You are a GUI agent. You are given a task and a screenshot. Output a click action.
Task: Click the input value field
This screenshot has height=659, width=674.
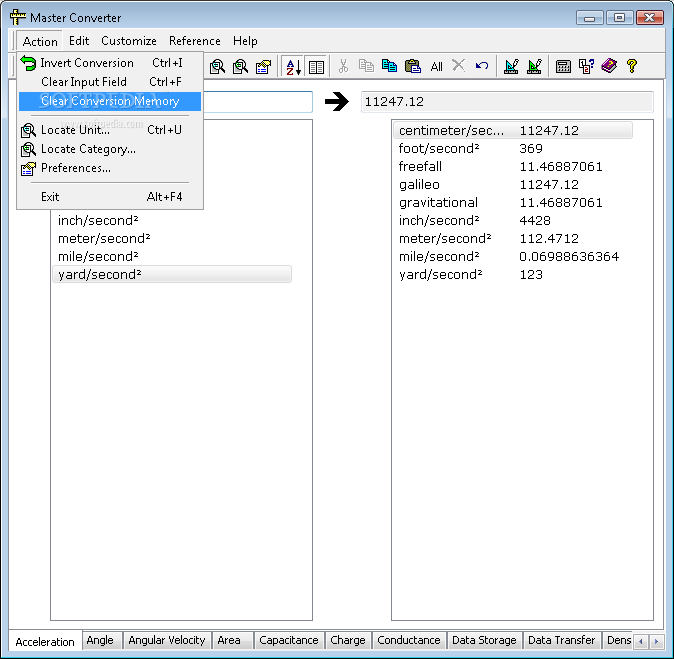257,101
